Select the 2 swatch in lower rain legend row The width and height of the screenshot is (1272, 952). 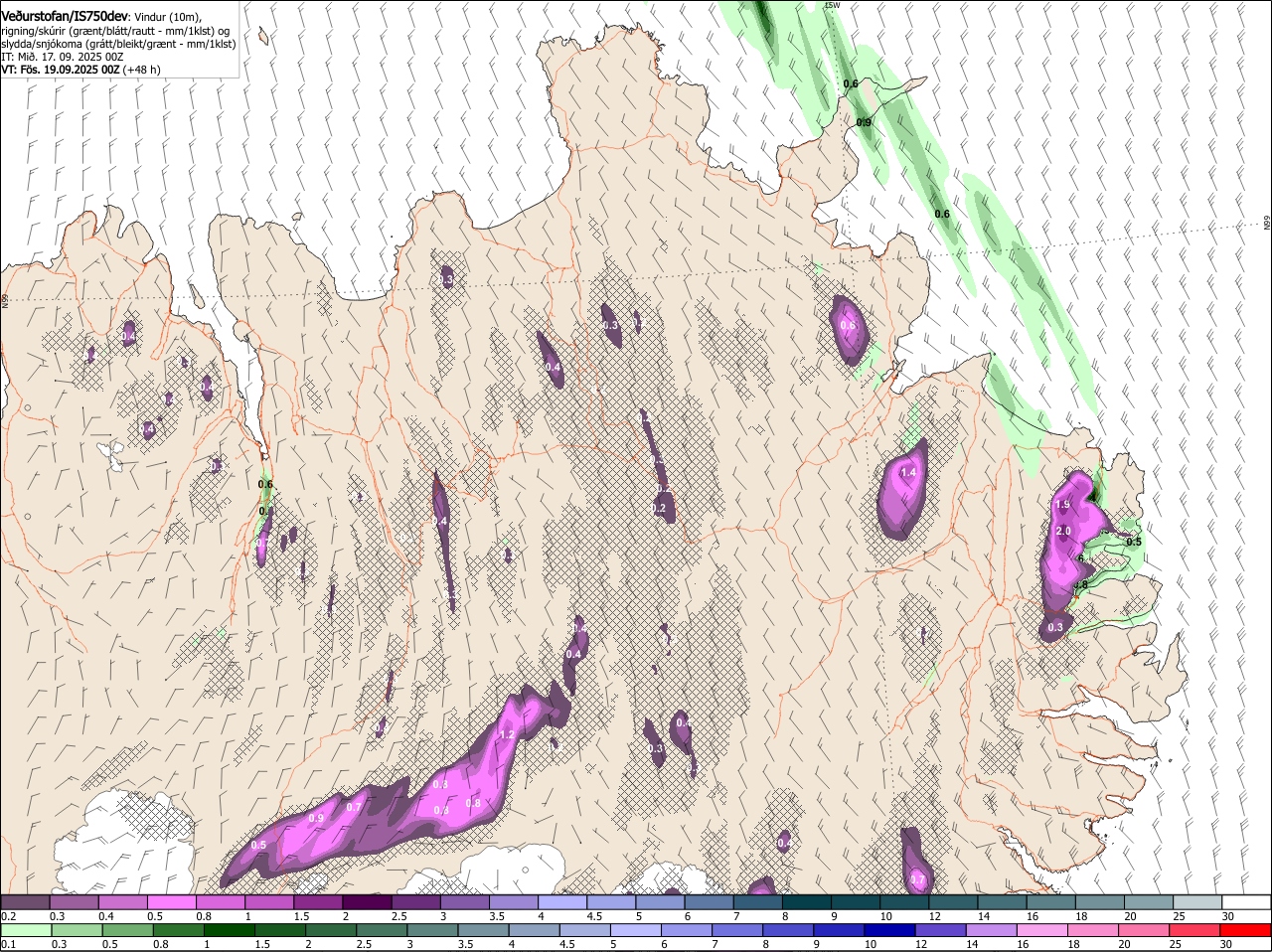pos(331,930)
